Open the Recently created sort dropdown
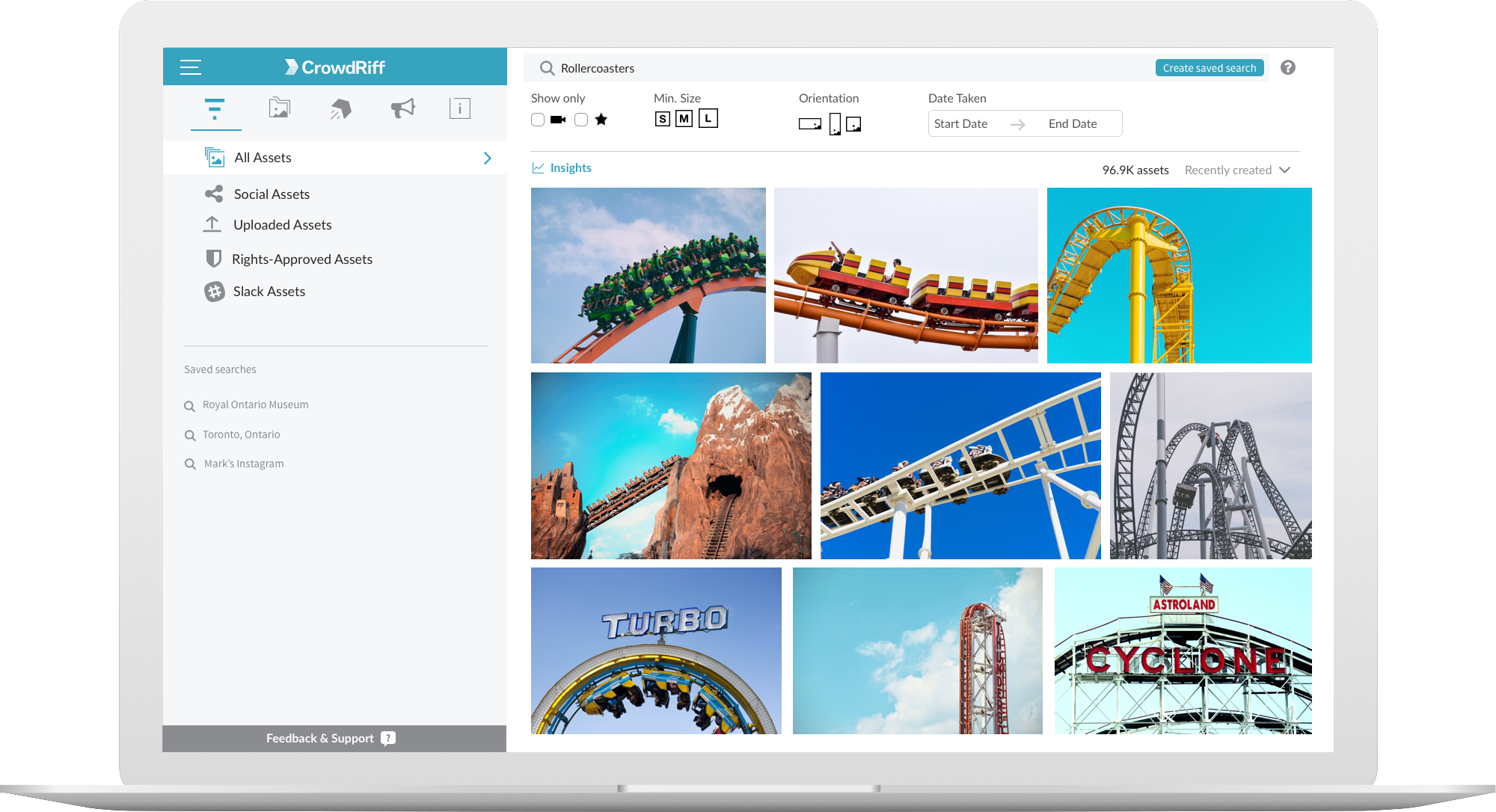1496x812 pixels. pyautogui.click(x=1237, y=170)
